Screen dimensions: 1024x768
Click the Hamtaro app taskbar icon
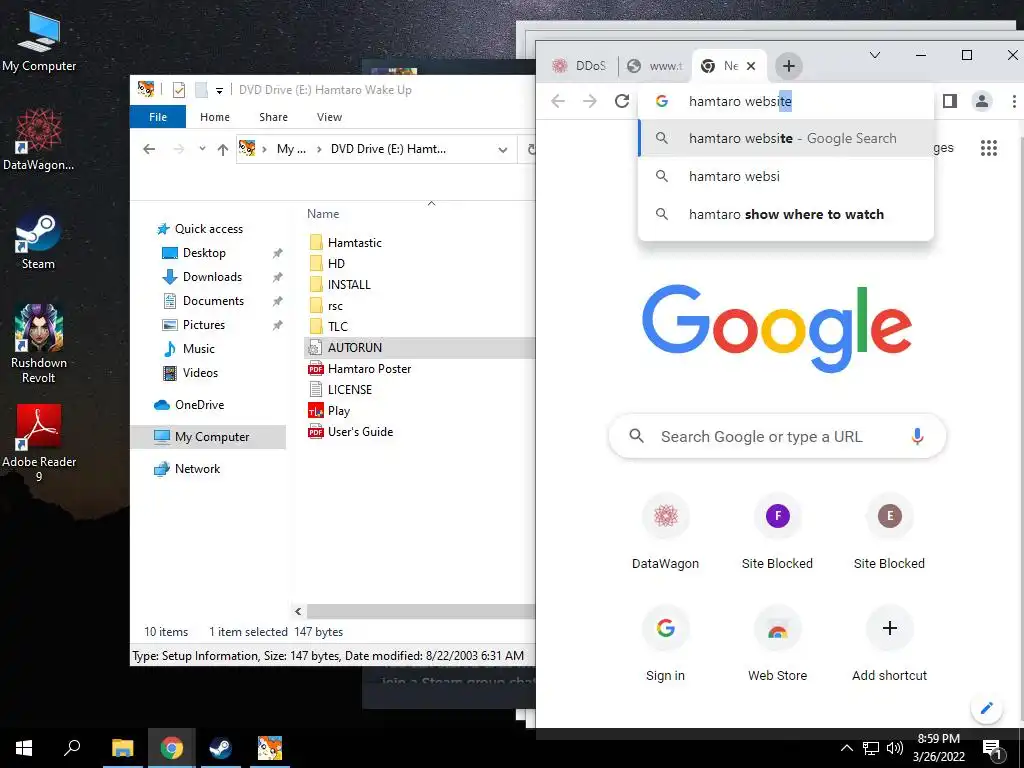269,748
